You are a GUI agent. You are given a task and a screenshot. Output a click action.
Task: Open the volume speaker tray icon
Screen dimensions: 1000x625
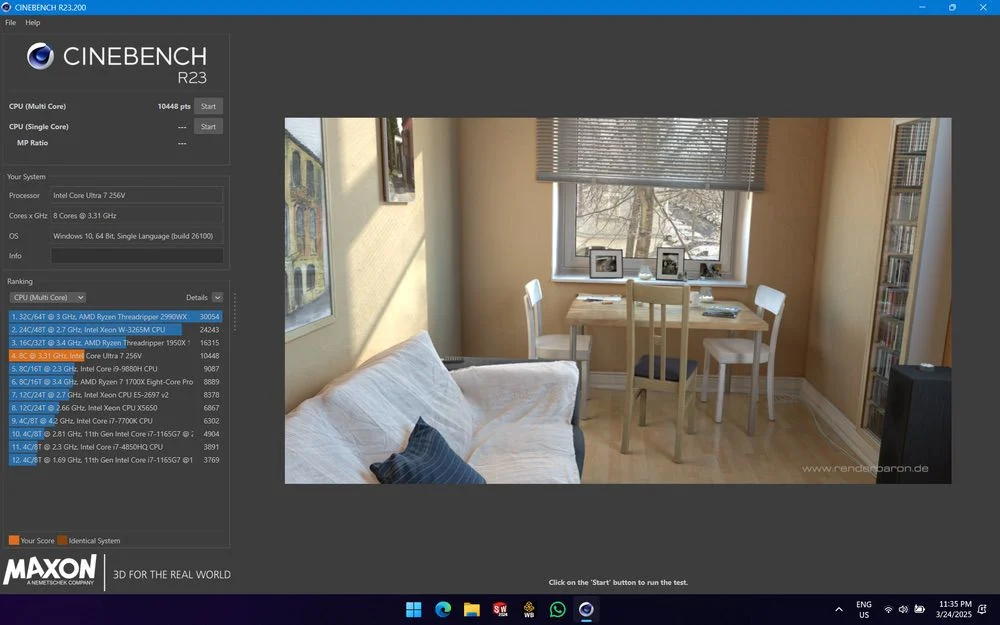click(903, 610)
